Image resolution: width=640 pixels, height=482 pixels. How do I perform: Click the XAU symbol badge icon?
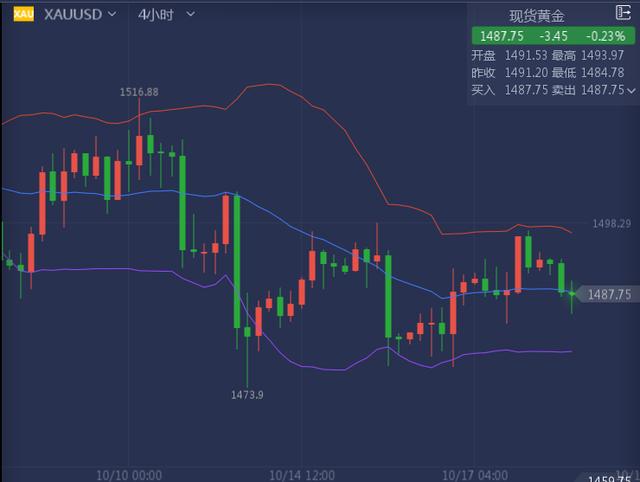pos(22,15)
